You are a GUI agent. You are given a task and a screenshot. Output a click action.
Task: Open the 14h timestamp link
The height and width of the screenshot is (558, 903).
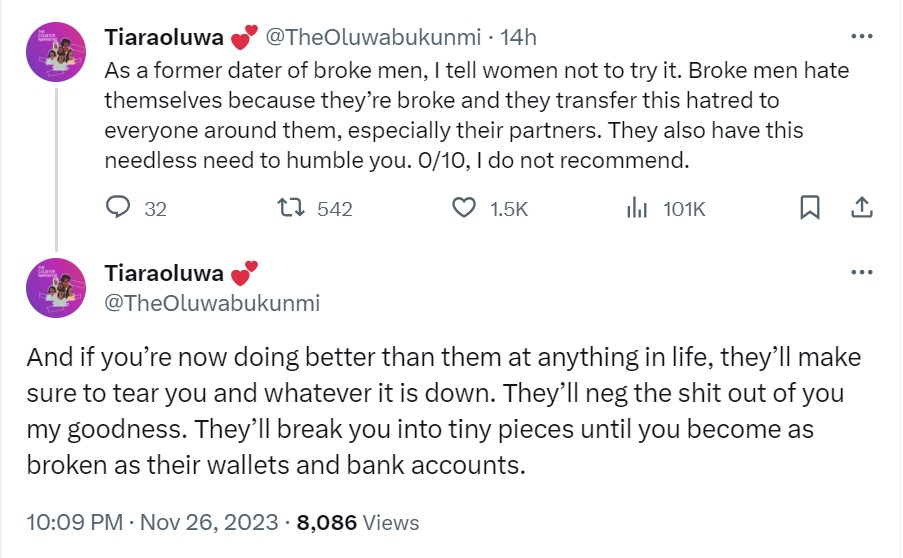coord(518,38)
